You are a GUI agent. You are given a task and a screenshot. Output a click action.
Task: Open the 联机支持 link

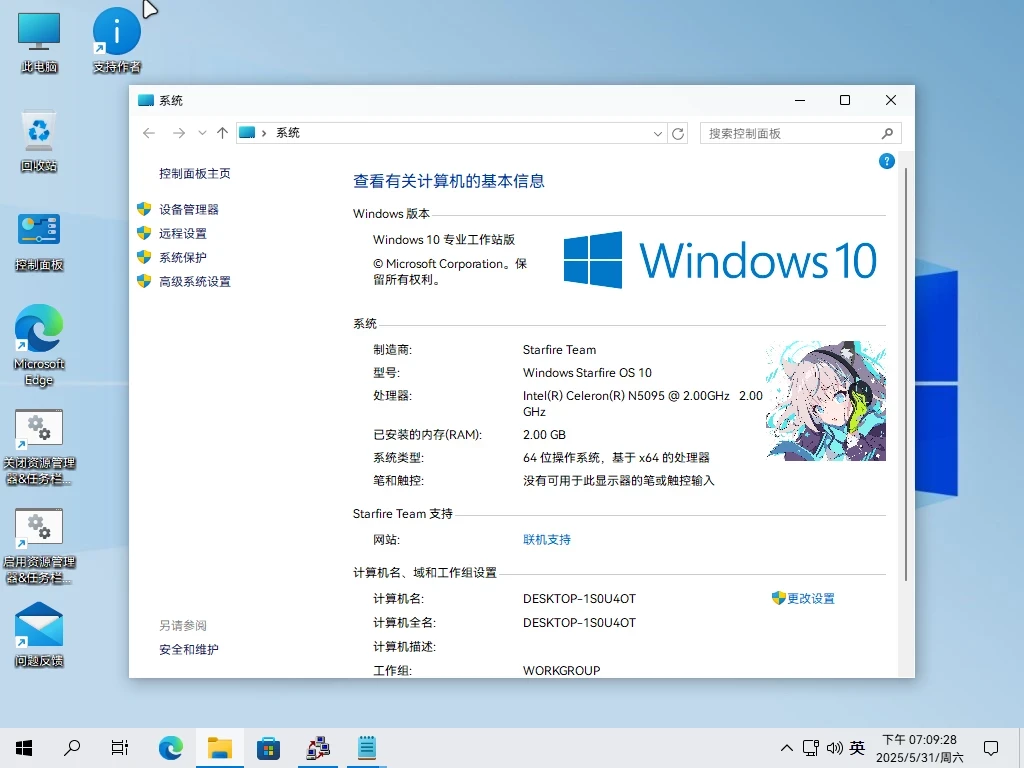pos(546,538)
